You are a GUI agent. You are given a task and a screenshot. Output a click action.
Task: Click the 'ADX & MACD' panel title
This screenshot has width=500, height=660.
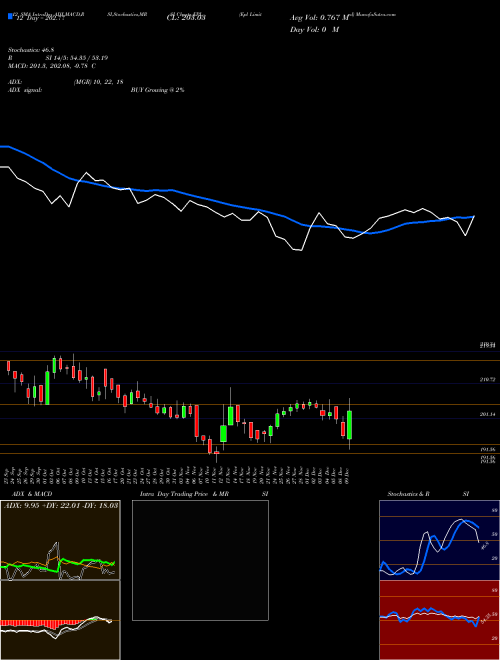tap(32, 494)
